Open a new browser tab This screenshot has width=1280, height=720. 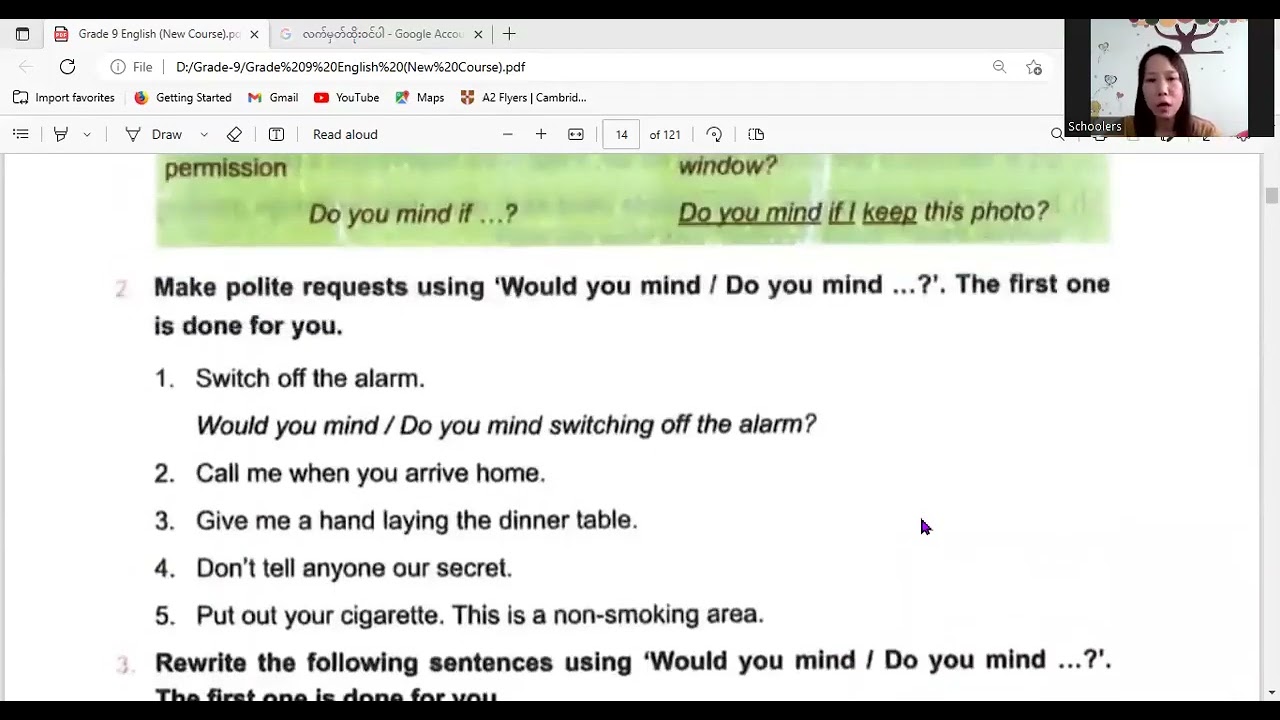click(509, 34)
